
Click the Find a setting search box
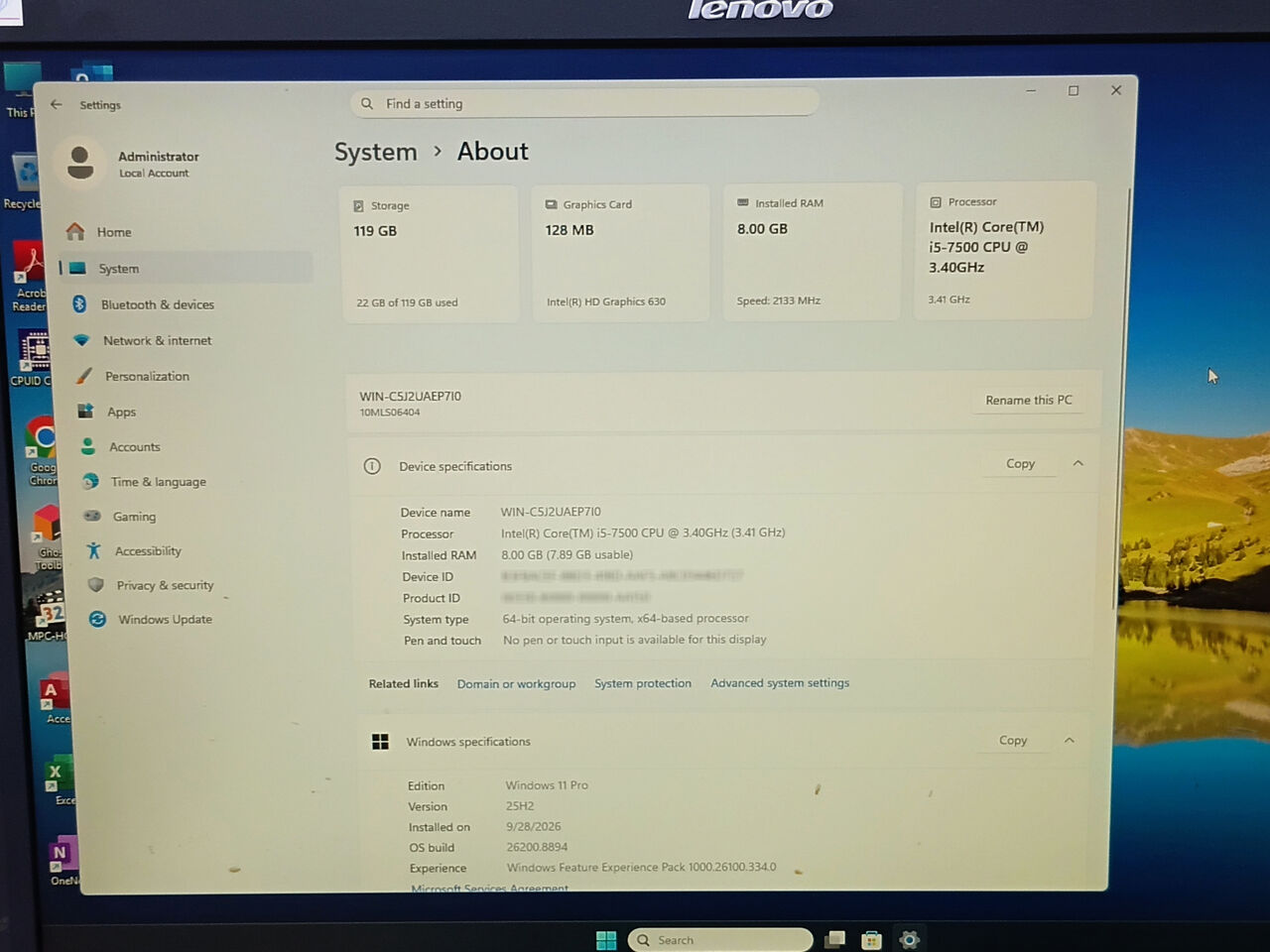[x=584, y=103]
